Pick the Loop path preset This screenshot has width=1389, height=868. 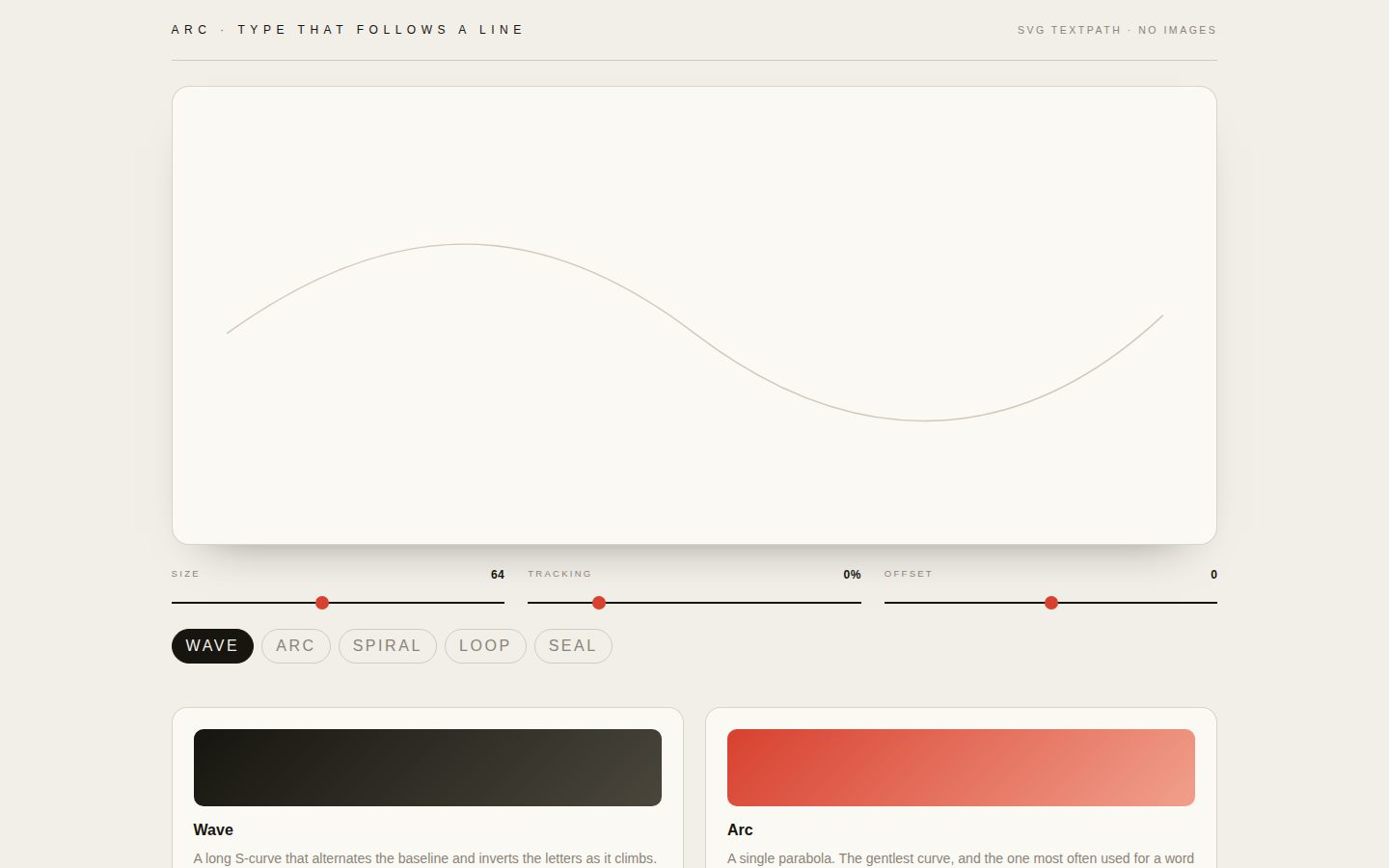point(485,646)
